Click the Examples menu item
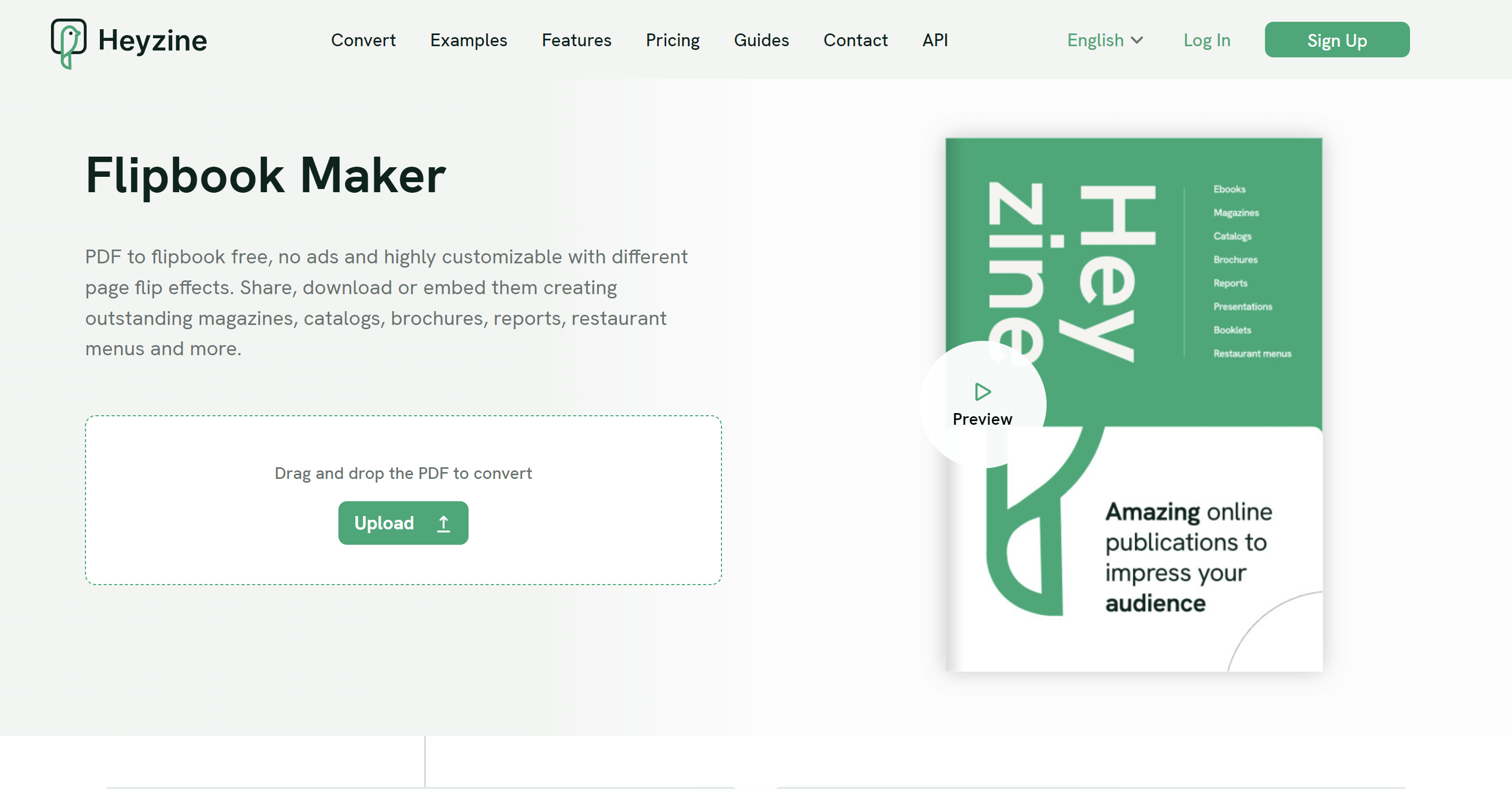The image size is (1512, 789). point(469,39)
